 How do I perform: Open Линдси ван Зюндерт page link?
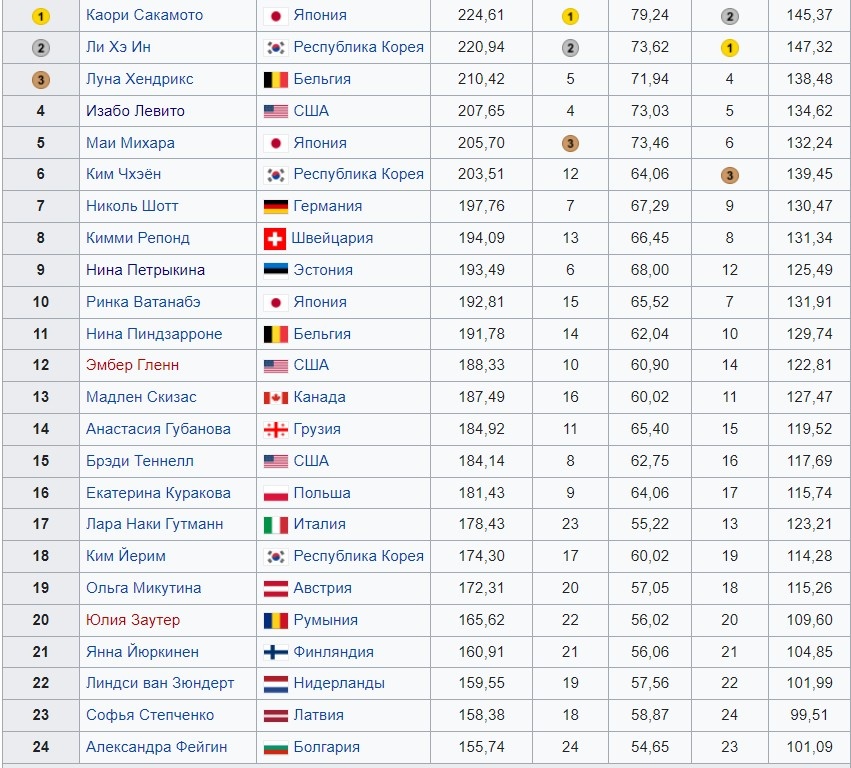coord(160,683)
